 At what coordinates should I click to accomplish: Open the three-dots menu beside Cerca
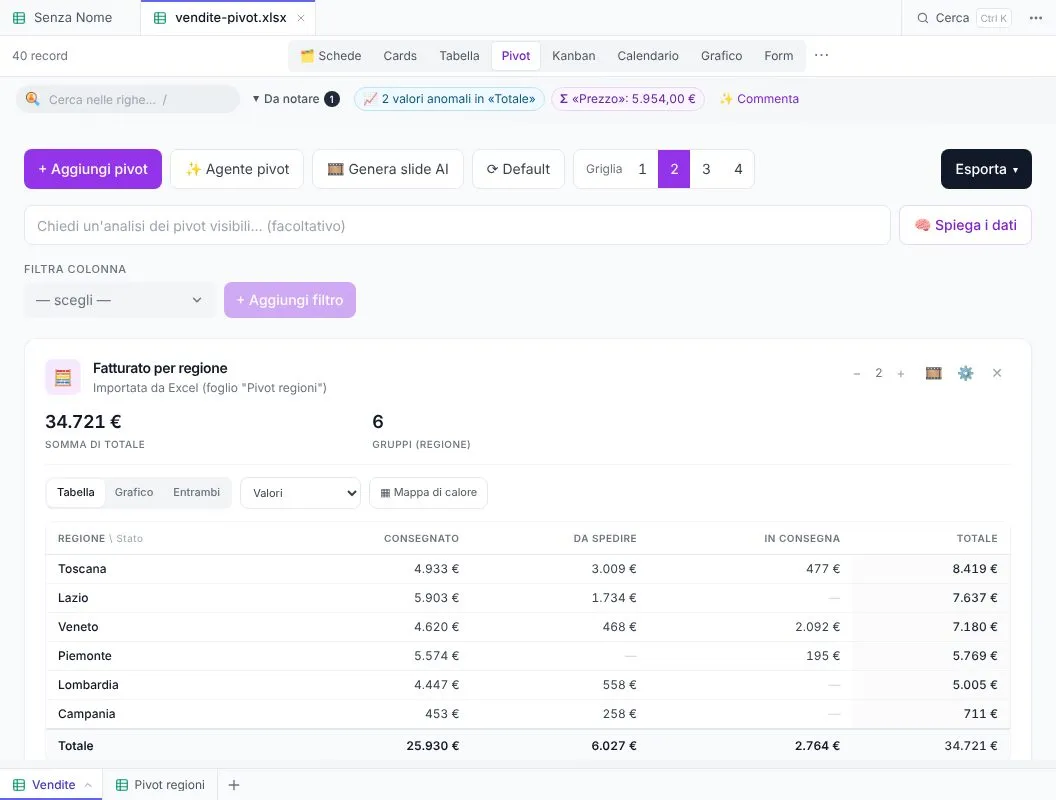point(1036,18)
